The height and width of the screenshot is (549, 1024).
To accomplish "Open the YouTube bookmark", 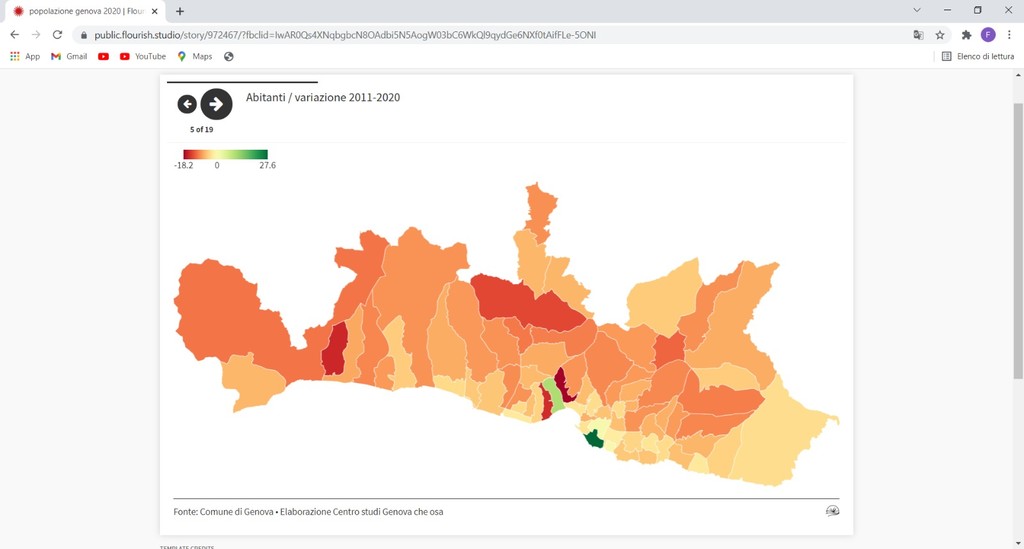I will point(143,56).
